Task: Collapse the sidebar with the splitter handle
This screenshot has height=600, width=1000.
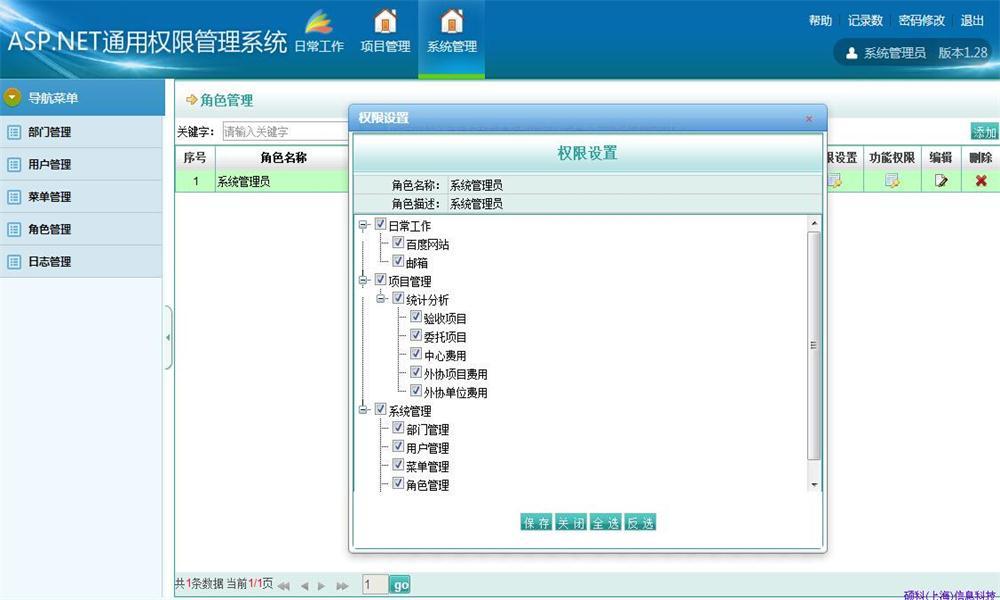Action: click(x=168, y=337)
